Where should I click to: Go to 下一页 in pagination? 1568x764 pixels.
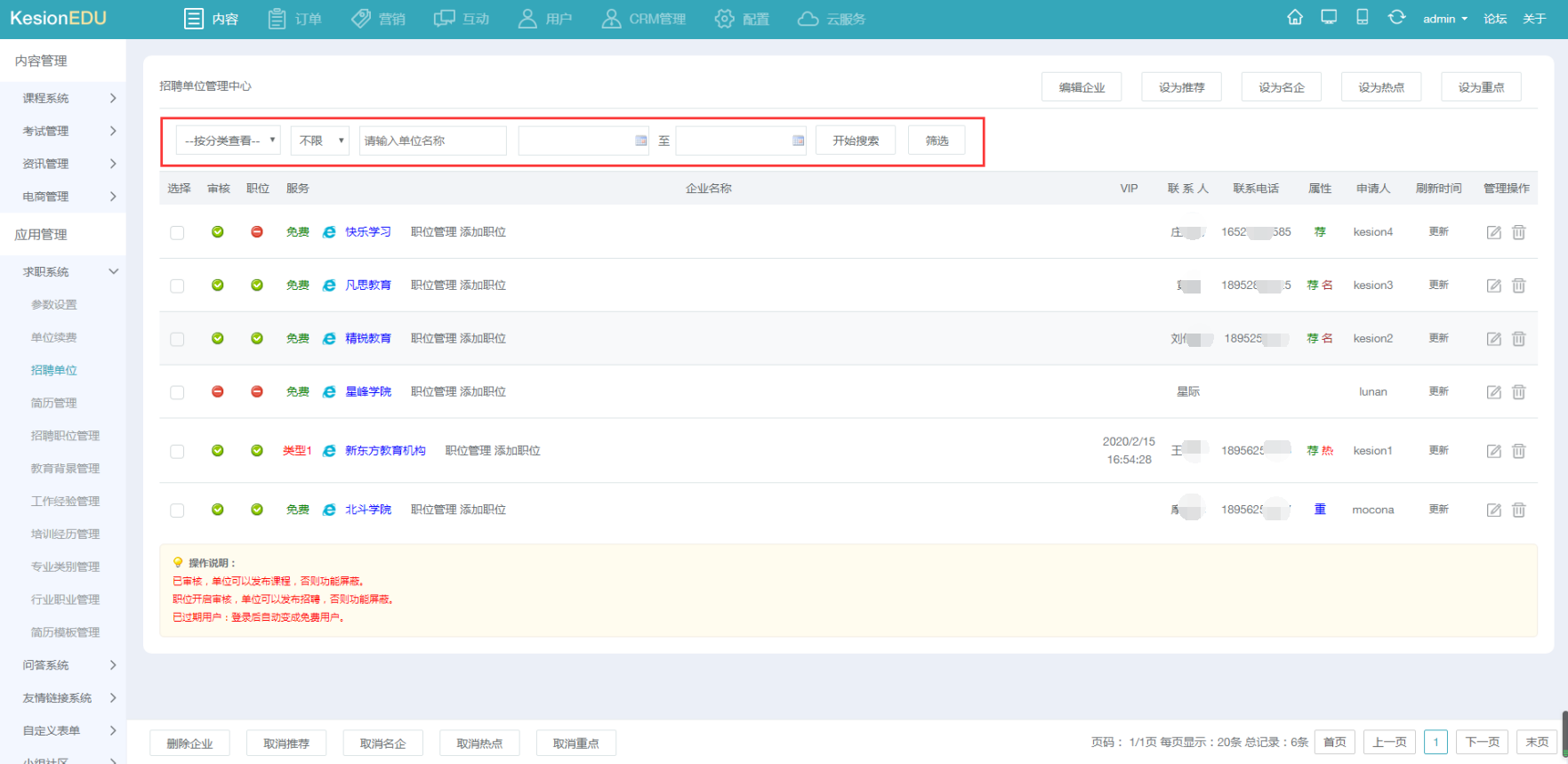[1482, 742]
